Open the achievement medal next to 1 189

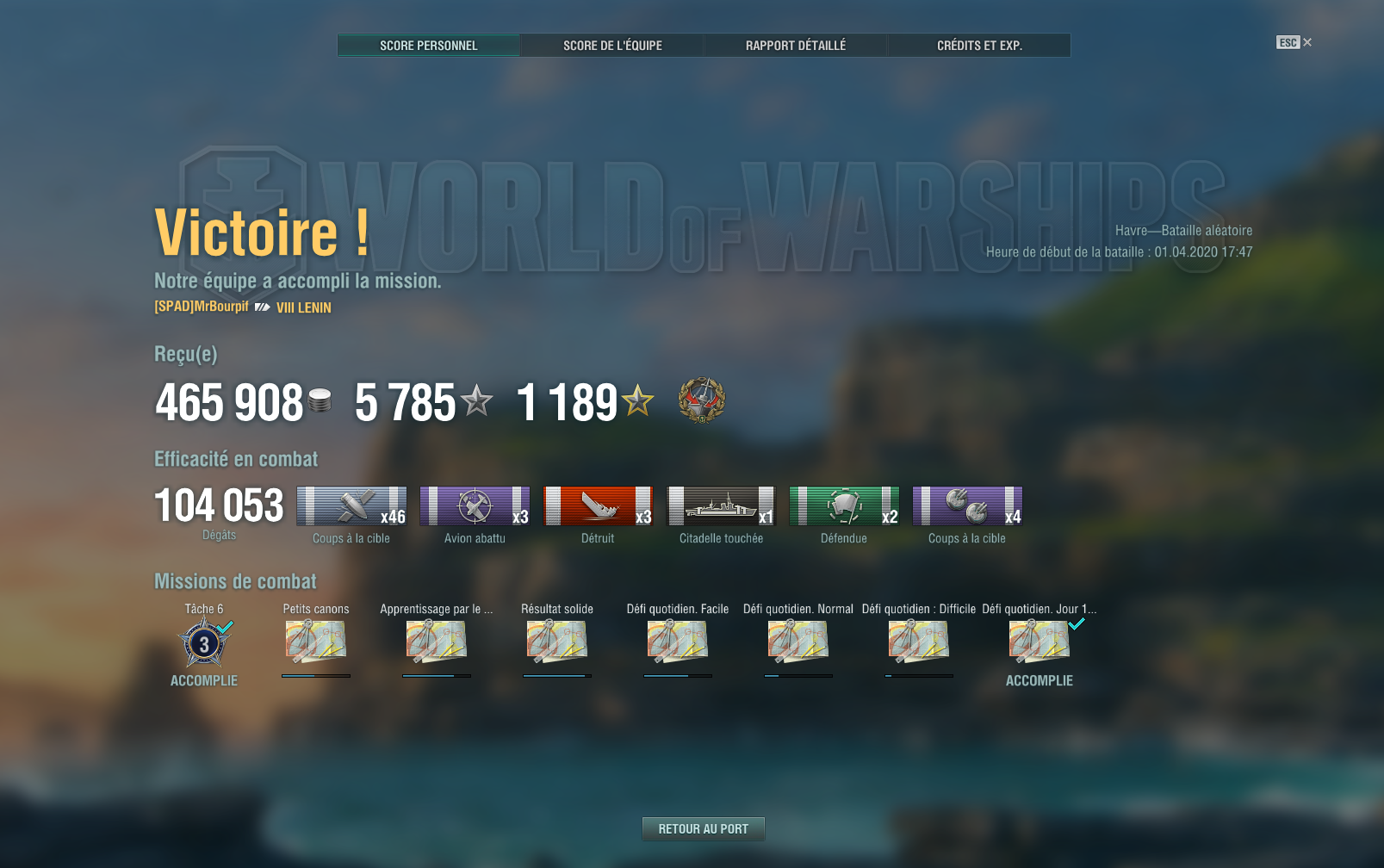tap(702, 400)
